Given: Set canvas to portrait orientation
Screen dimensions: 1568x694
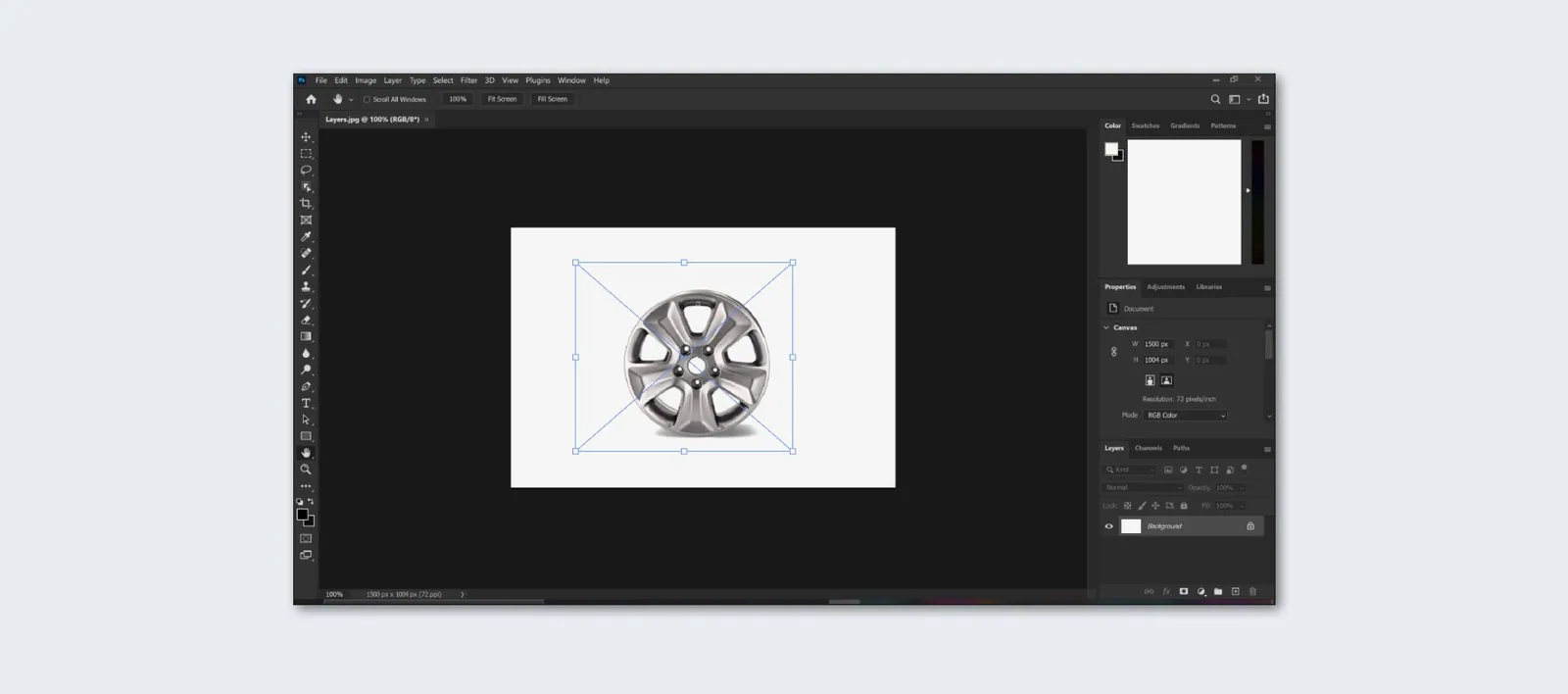Looking at the screenshot, I should pyautogui.click(x=1150, y=380).
